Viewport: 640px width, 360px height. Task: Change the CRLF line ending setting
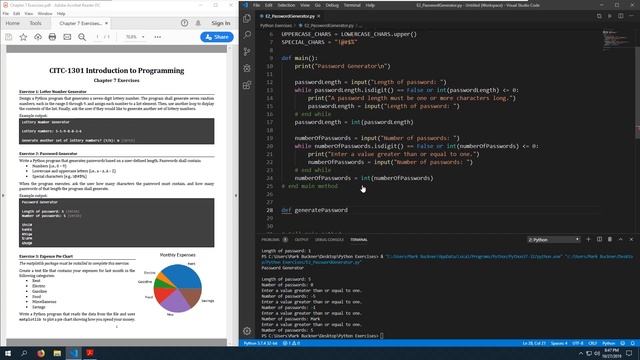tap(593, 343)
